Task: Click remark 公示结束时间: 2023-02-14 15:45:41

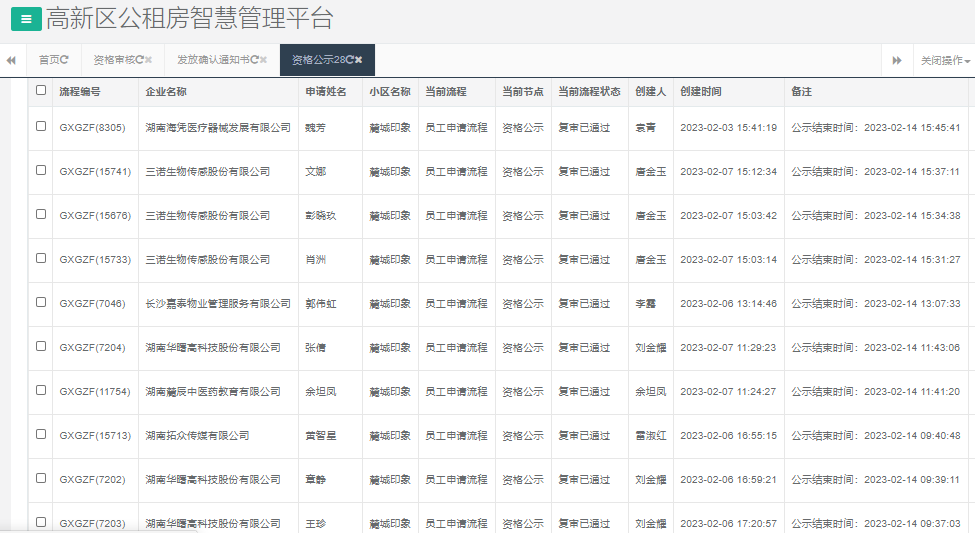Action: [x=876, y=127]
